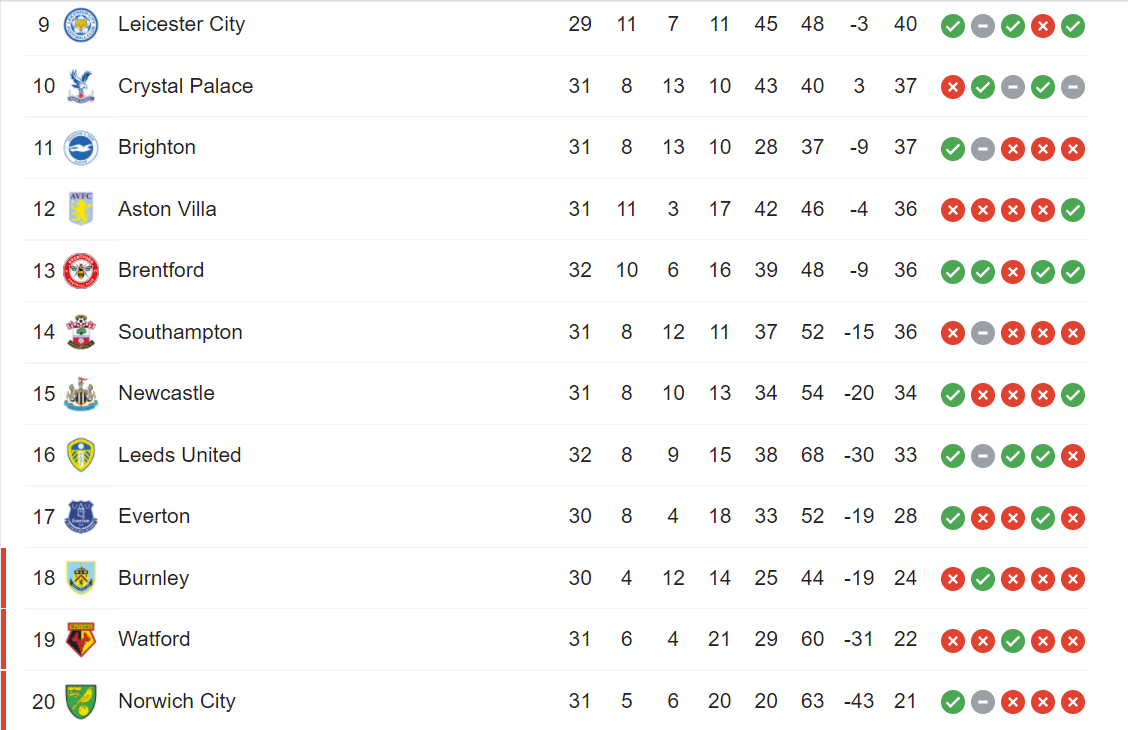Click the Crystal Palace eagle crest
1128x730 pixels.
click(x=81, y=86)
